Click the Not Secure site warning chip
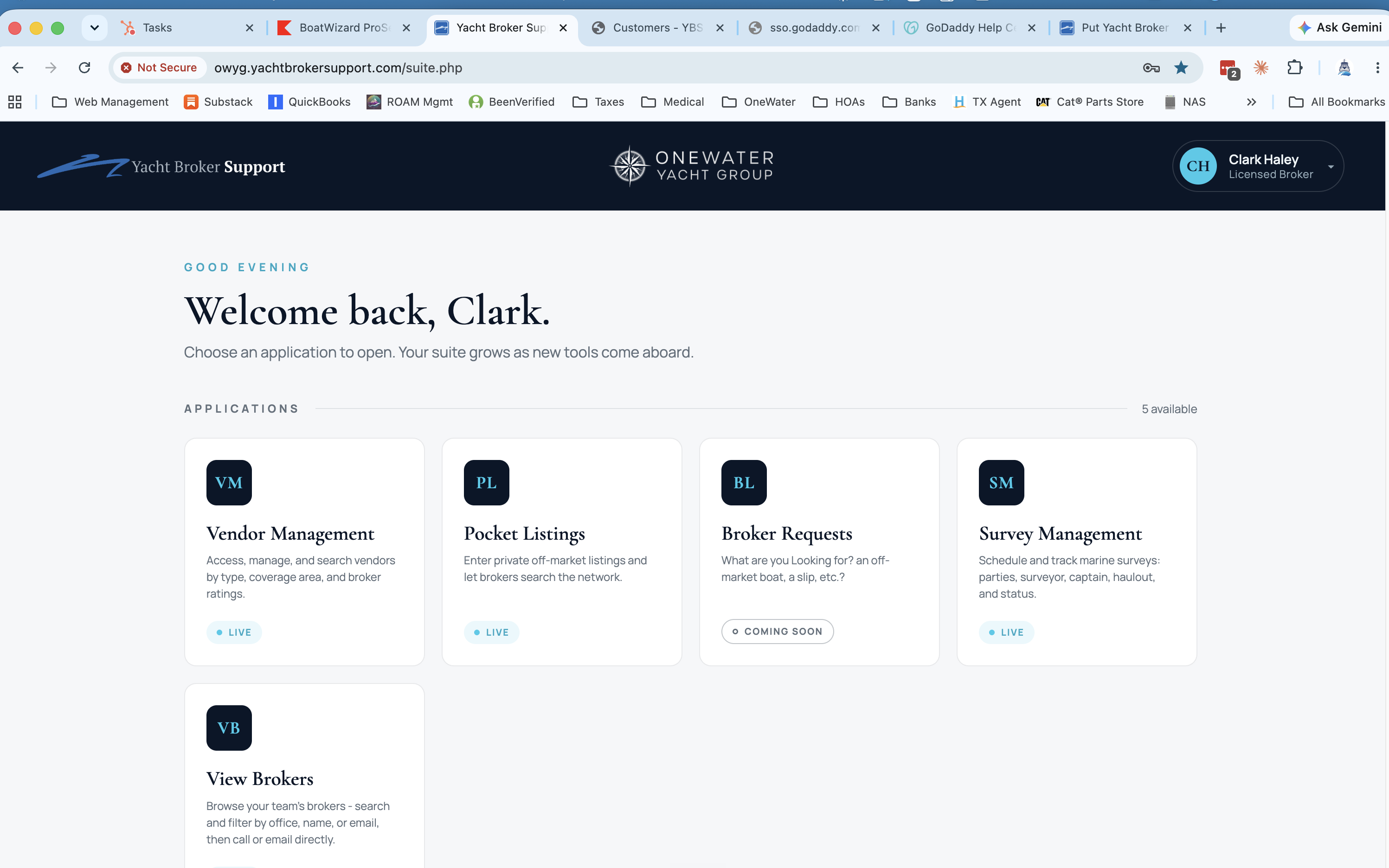1389x868 pixels. pos(159,68)
